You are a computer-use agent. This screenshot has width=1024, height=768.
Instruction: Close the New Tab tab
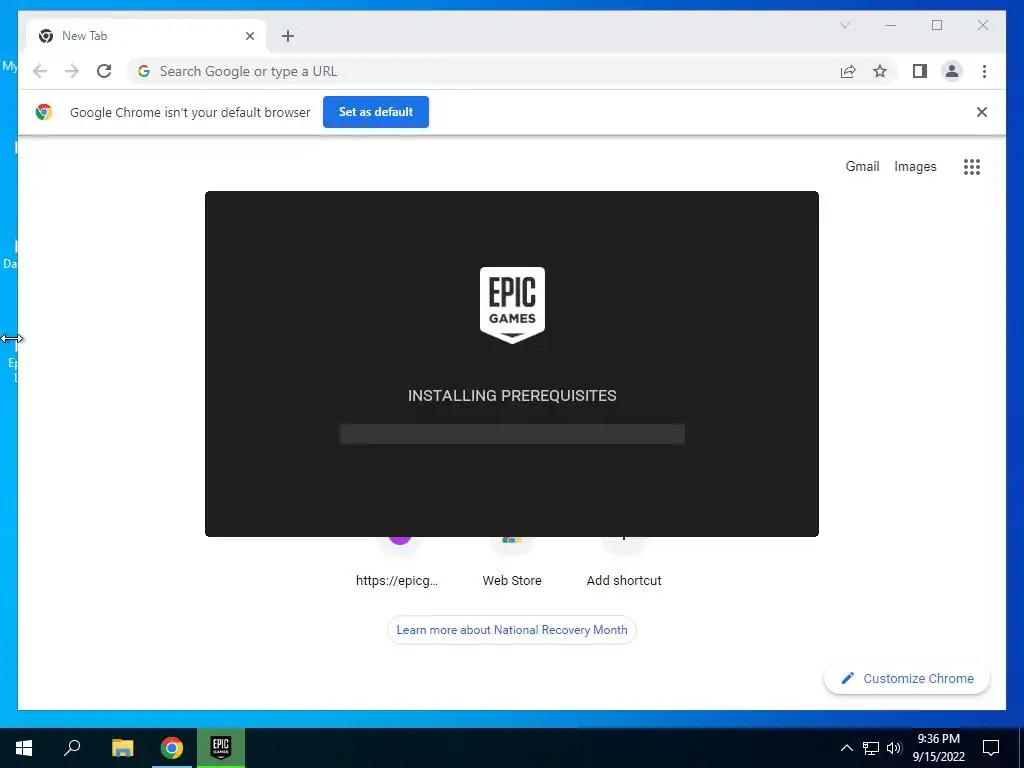pyautogui.click(x=249, y=36)
